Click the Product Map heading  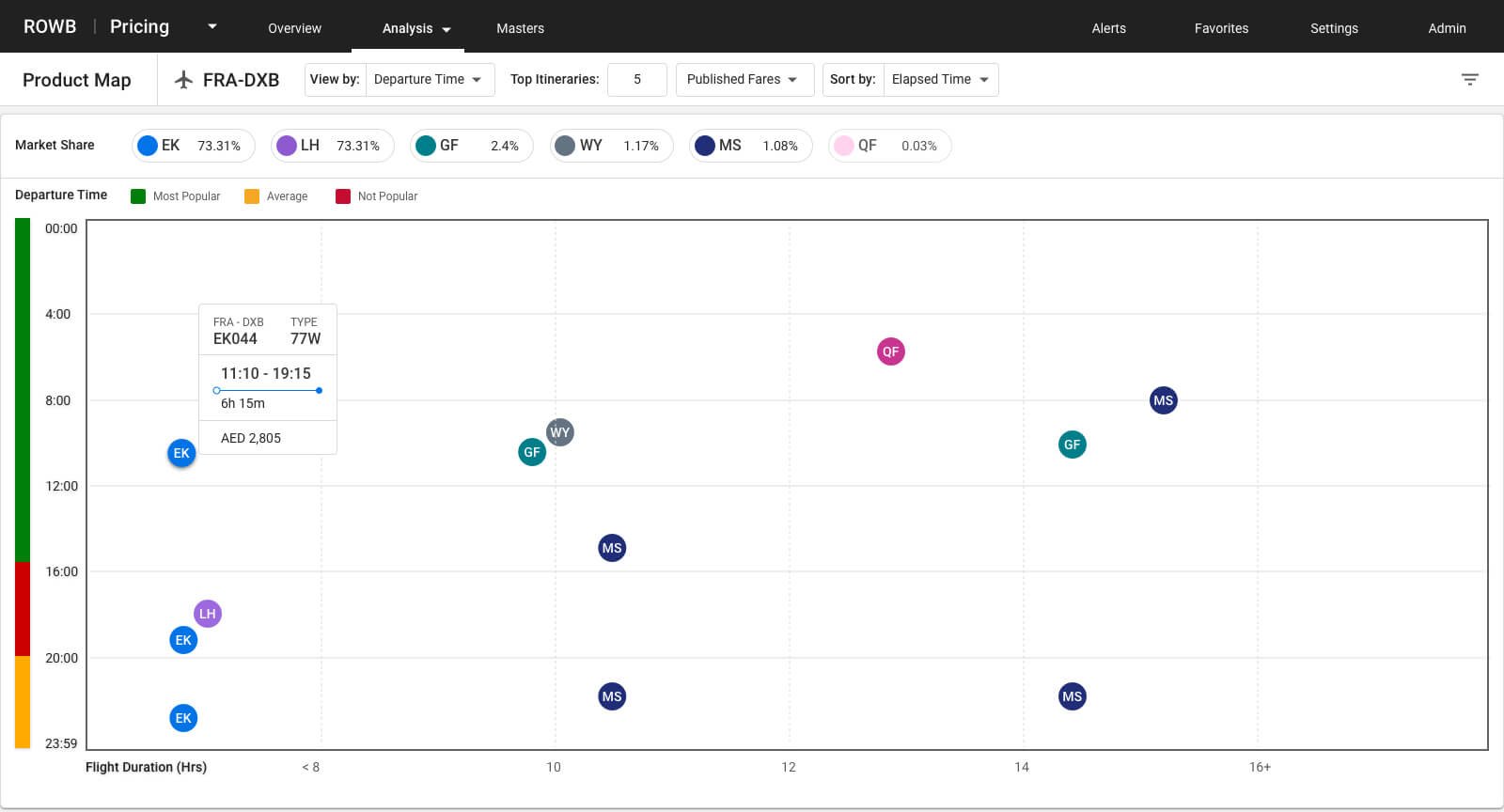click(77, 80)
